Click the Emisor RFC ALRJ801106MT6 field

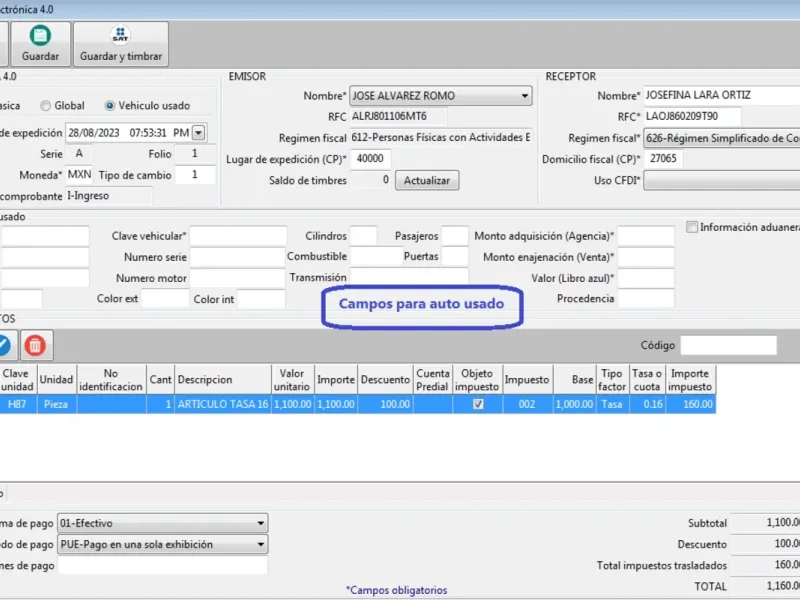click(x=398, y=116)
